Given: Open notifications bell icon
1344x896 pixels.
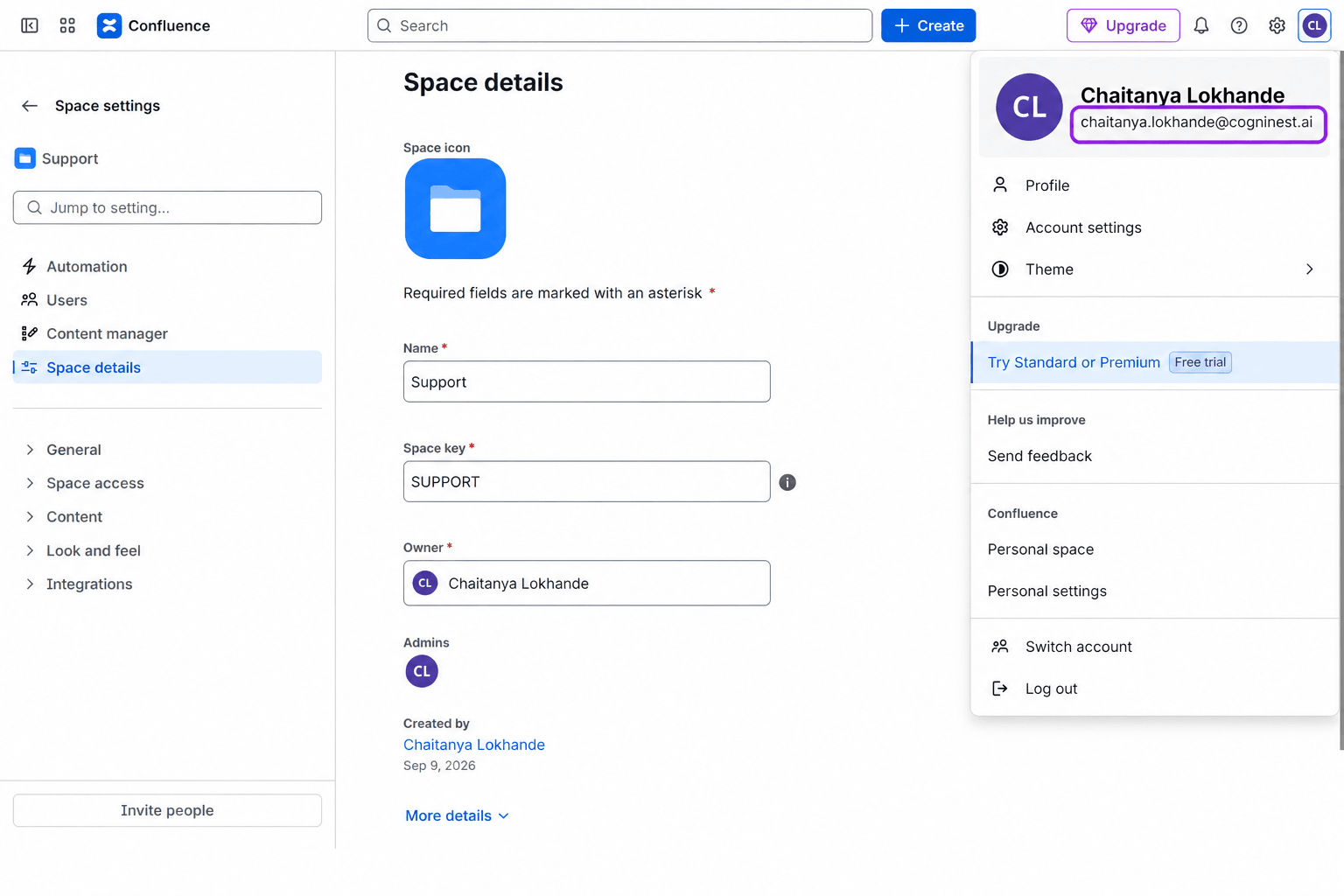Looking at the screenshot, I should point(1201,25).
